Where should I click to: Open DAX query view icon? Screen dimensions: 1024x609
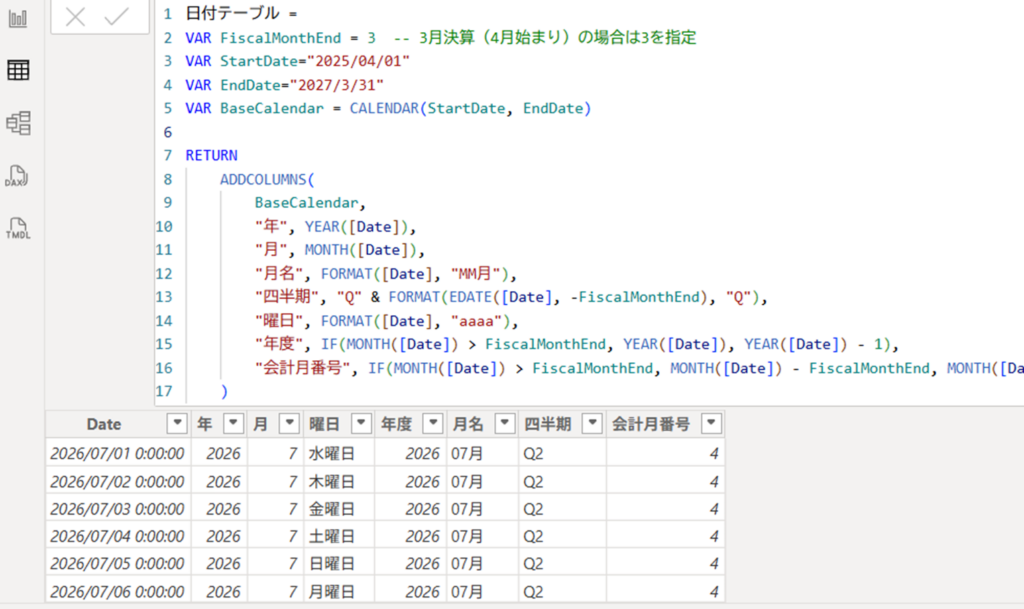tap(18, 177)
